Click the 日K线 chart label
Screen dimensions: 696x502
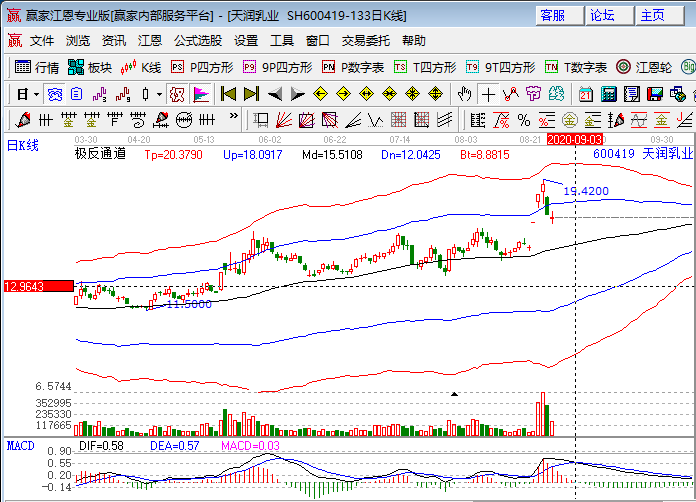(23, 145)
